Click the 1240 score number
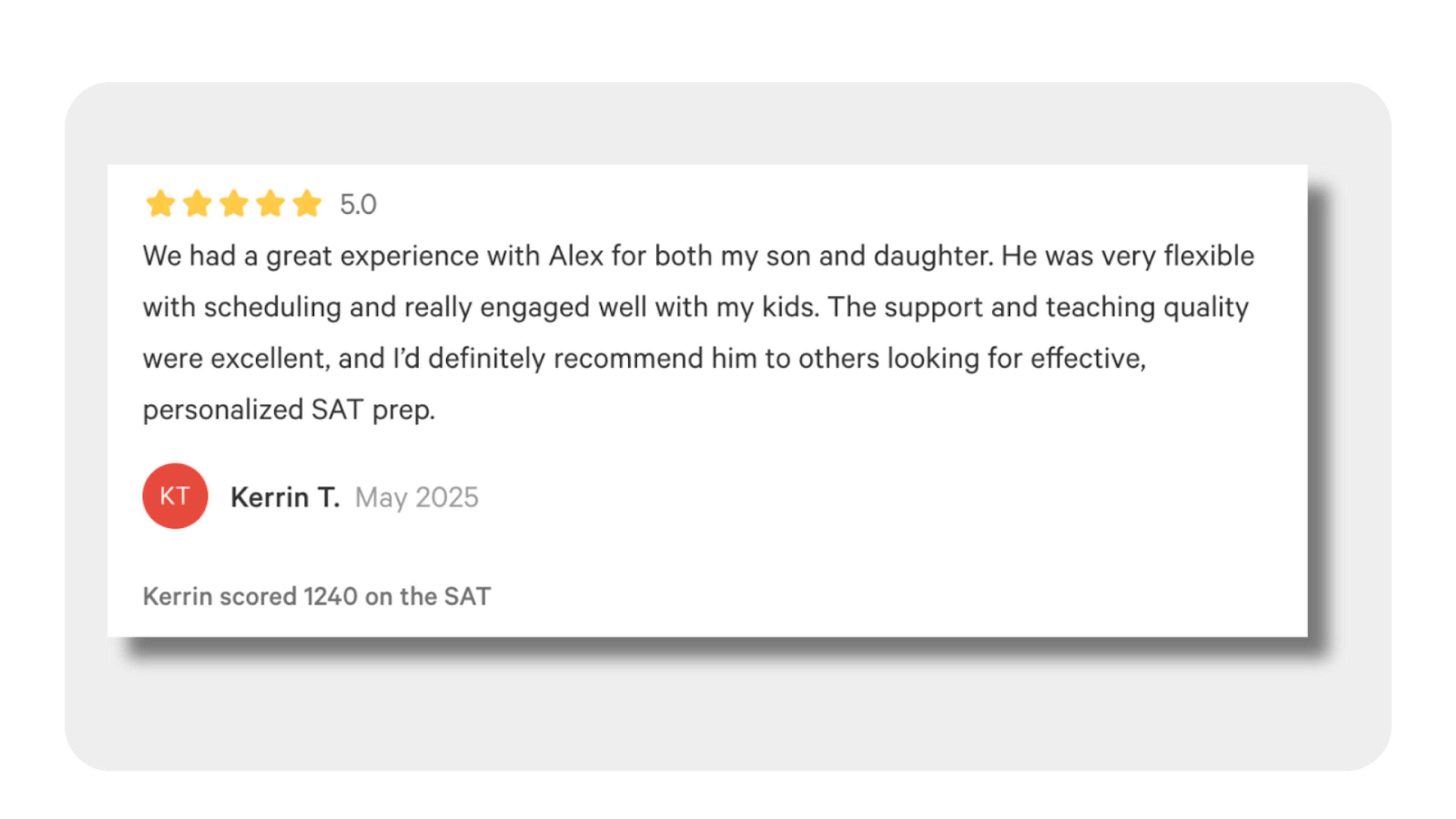 coord(331,596)
